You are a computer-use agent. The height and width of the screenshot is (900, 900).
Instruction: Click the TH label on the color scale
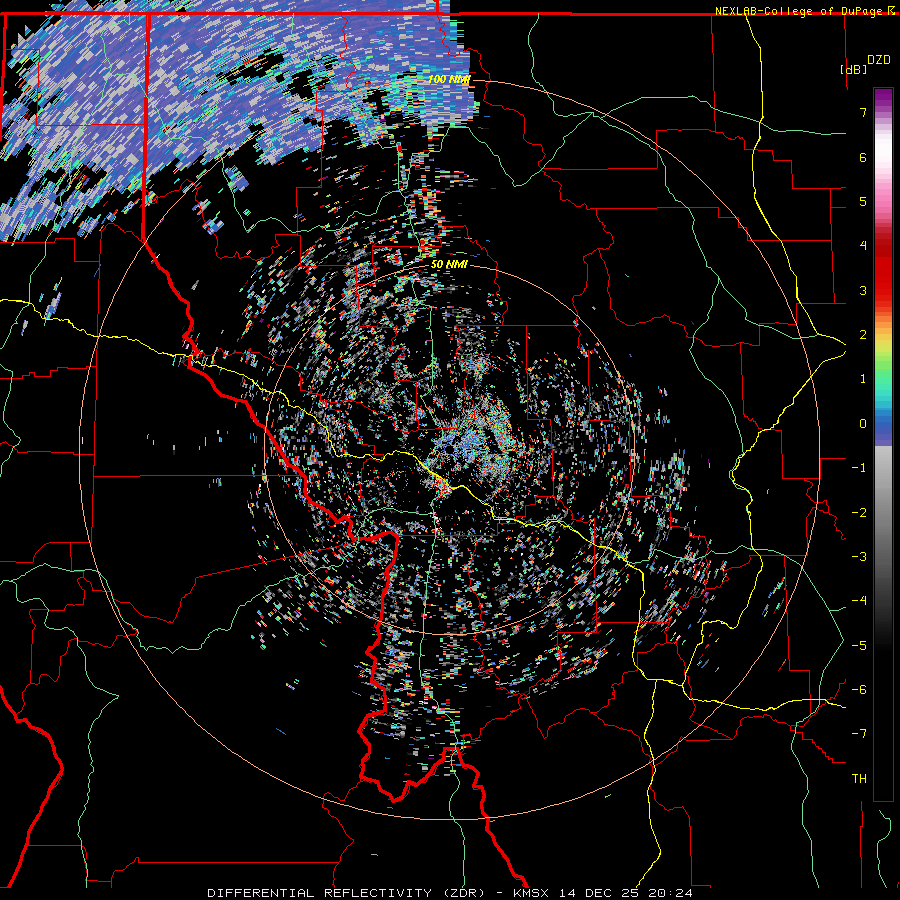pos(859,779)
